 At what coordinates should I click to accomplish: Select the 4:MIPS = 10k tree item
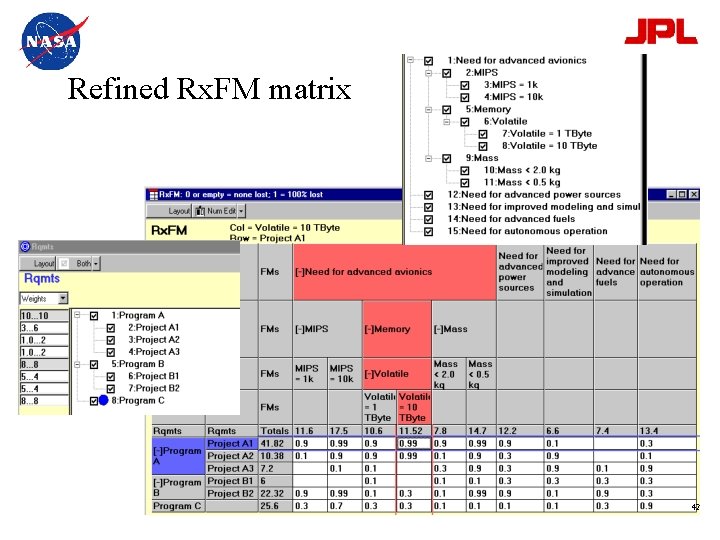click(513, 97)
